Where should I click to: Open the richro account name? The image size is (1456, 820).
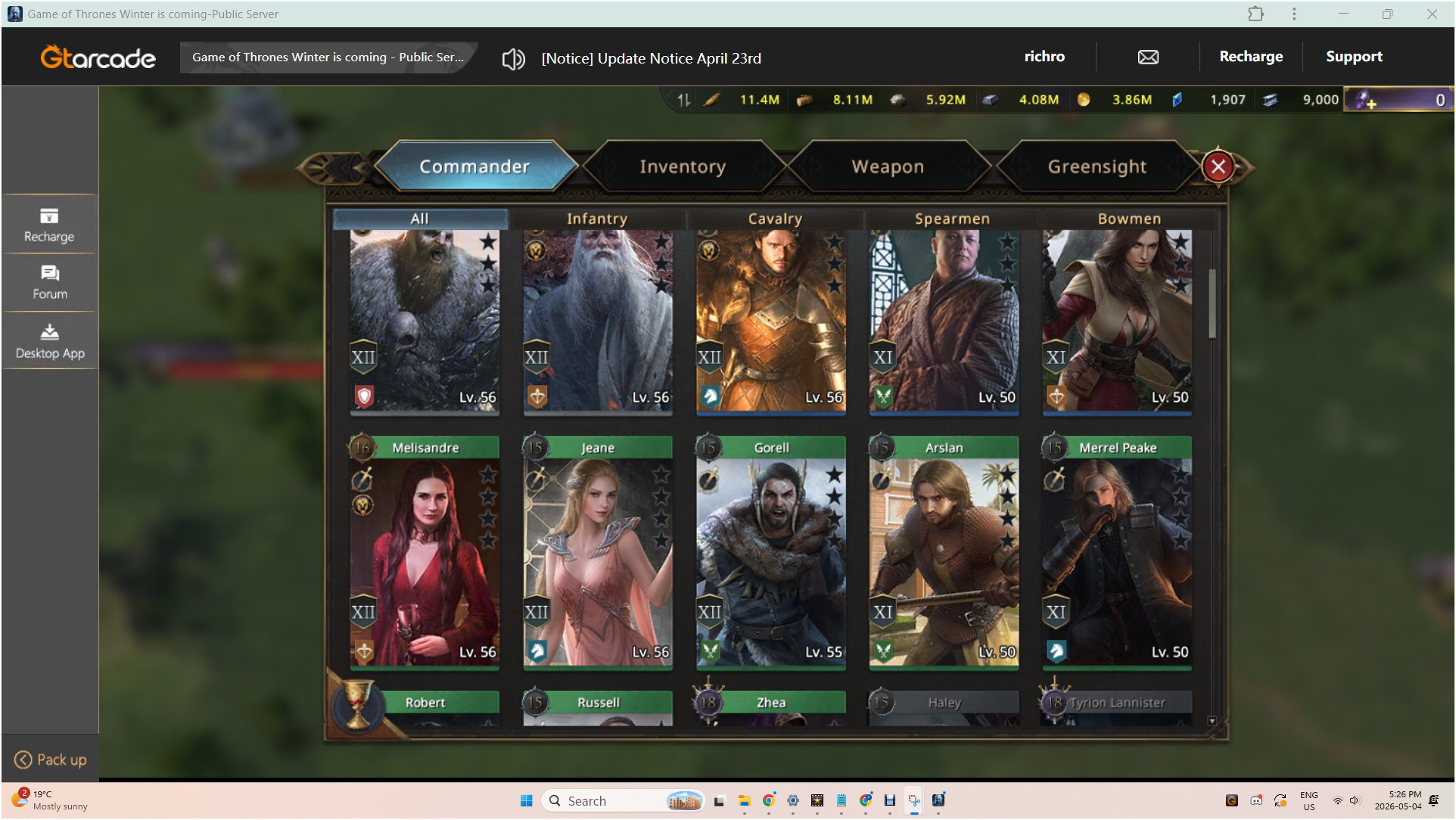[x=1044, y=57]
